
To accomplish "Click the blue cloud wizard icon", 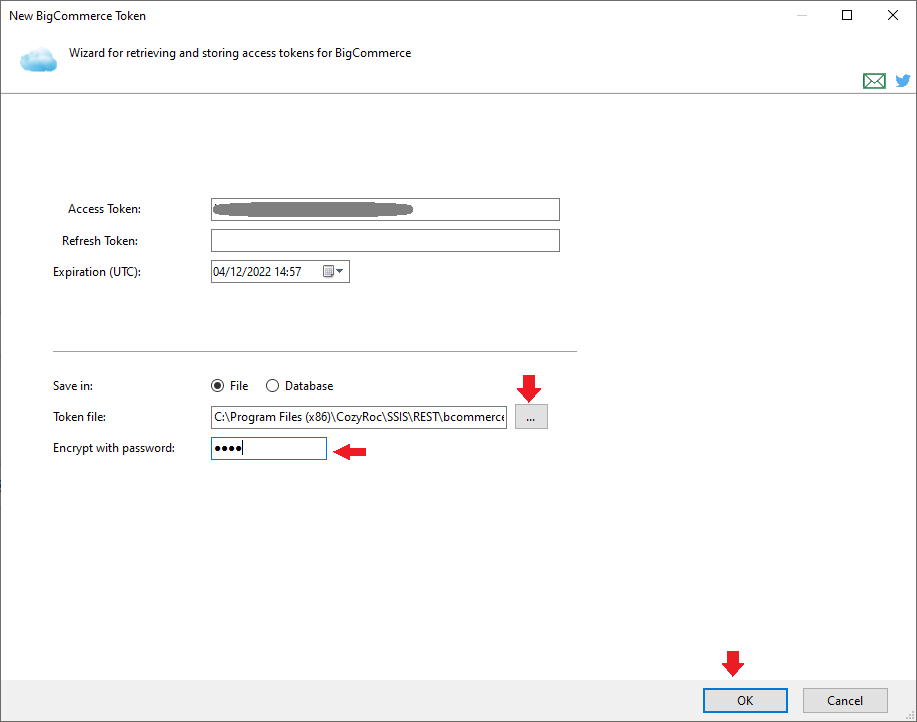I will tap(39, 60).
